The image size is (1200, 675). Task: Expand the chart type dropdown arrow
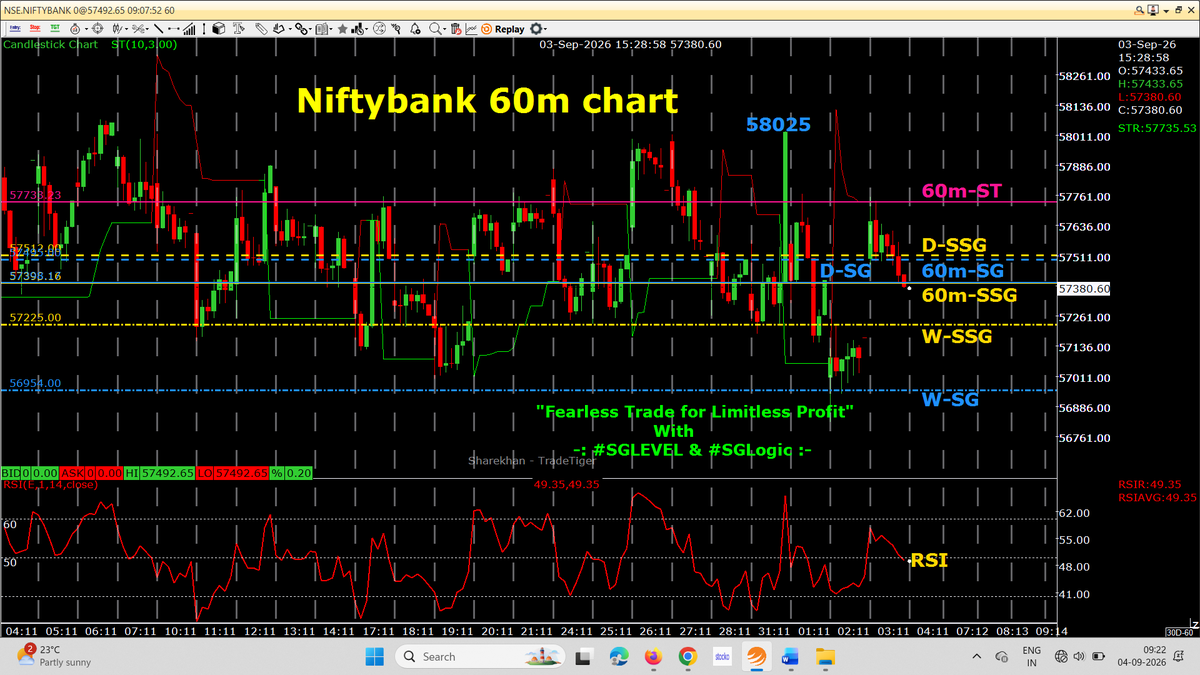click(x=126, y=29)
